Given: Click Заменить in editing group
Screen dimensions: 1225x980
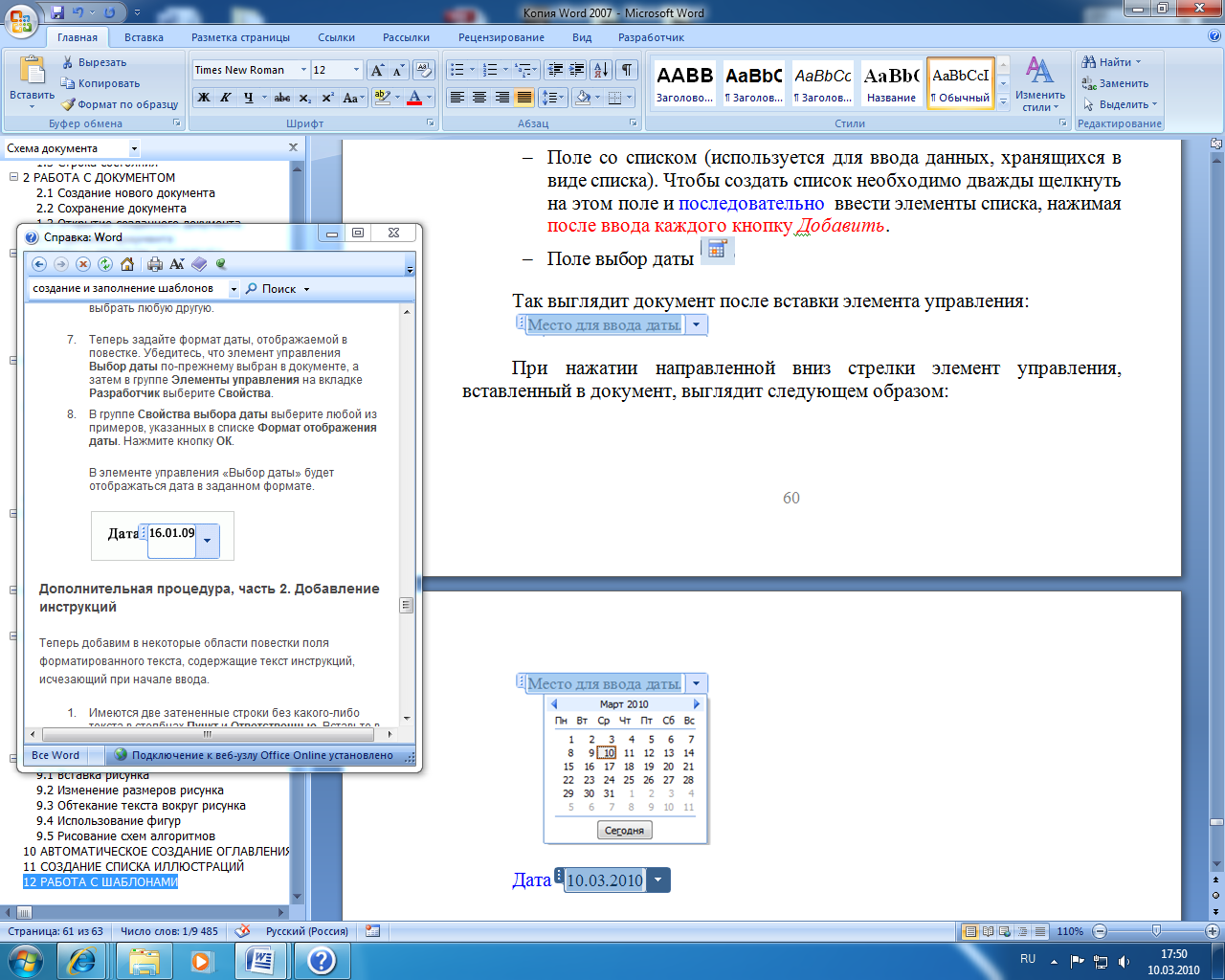Looking at the screenshot, I should (1115, 83).
